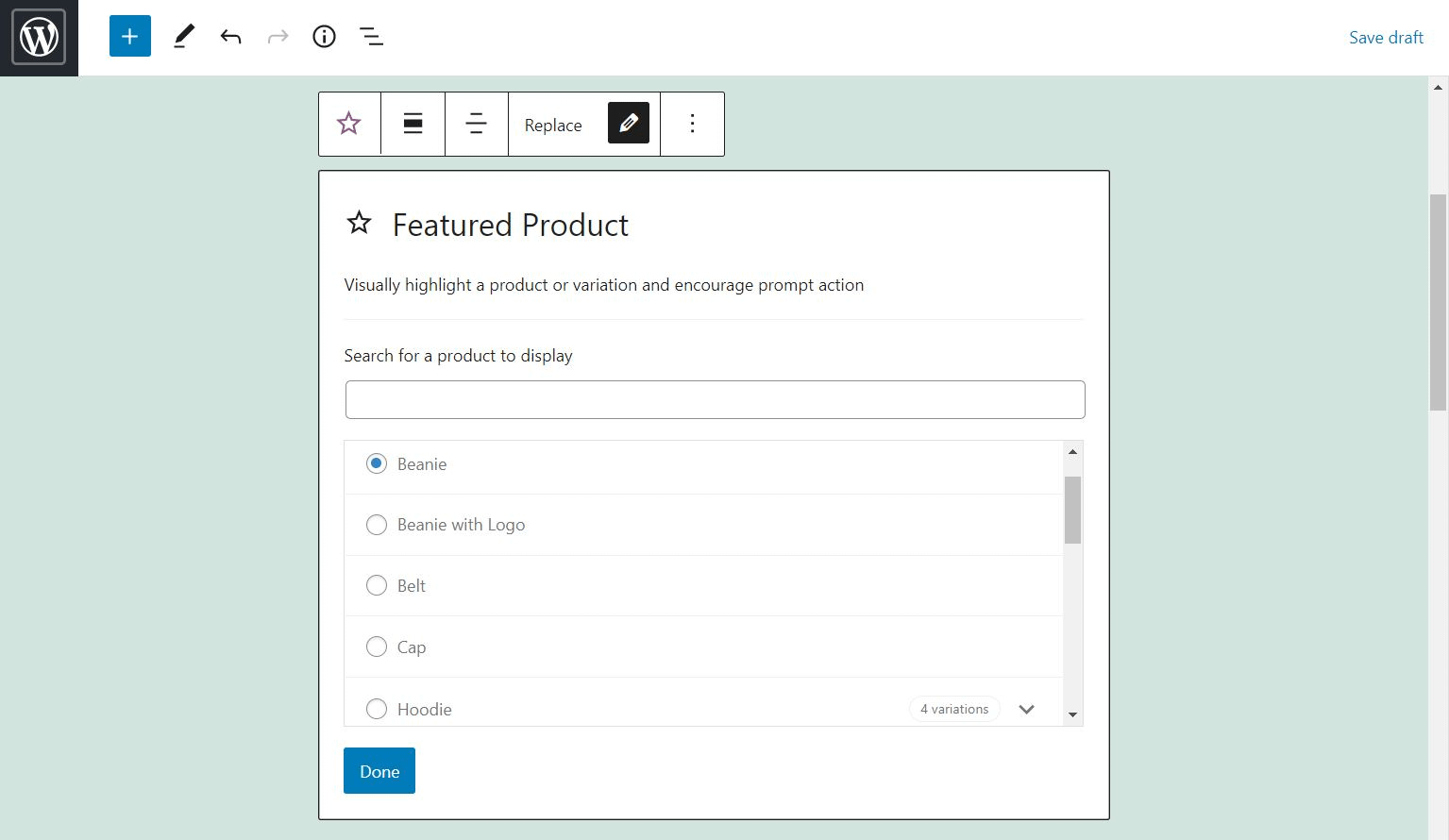Open the block alignment dropdown
Image resolution: width=1449 pixels, height=840 pixels.
point(413,124)
